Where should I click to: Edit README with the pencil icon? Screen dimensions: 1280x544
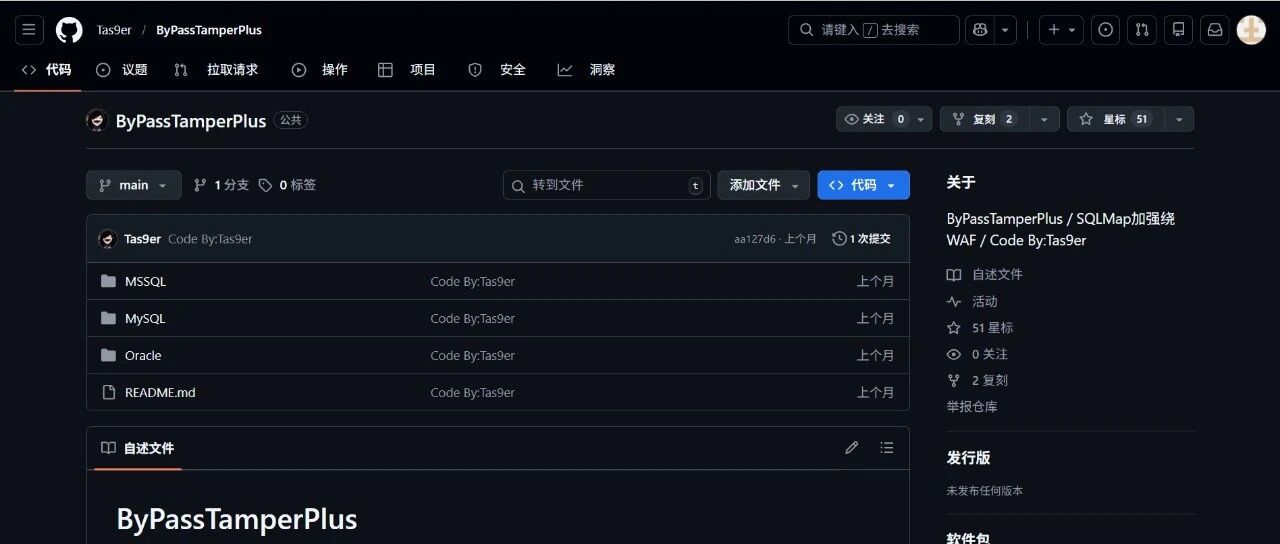(852, 448)
